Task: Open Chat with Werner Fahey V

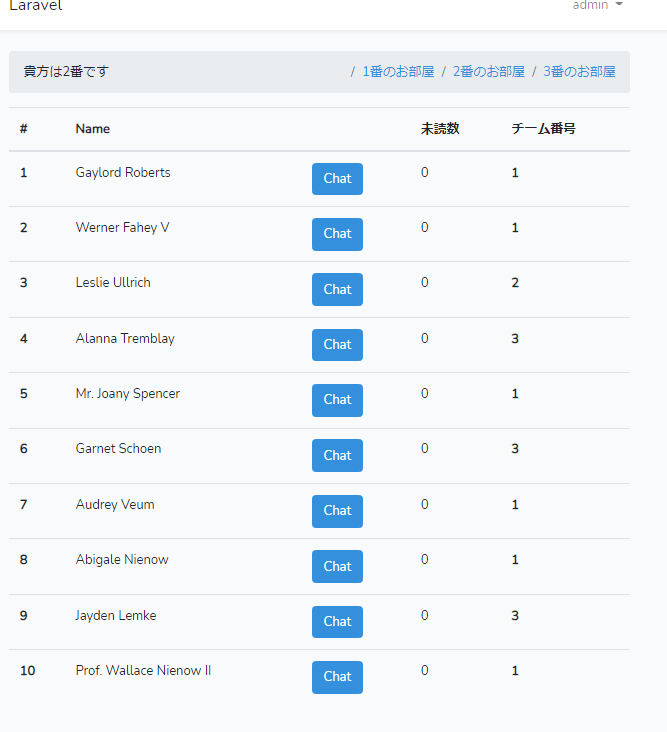Action: click(337, 234)
